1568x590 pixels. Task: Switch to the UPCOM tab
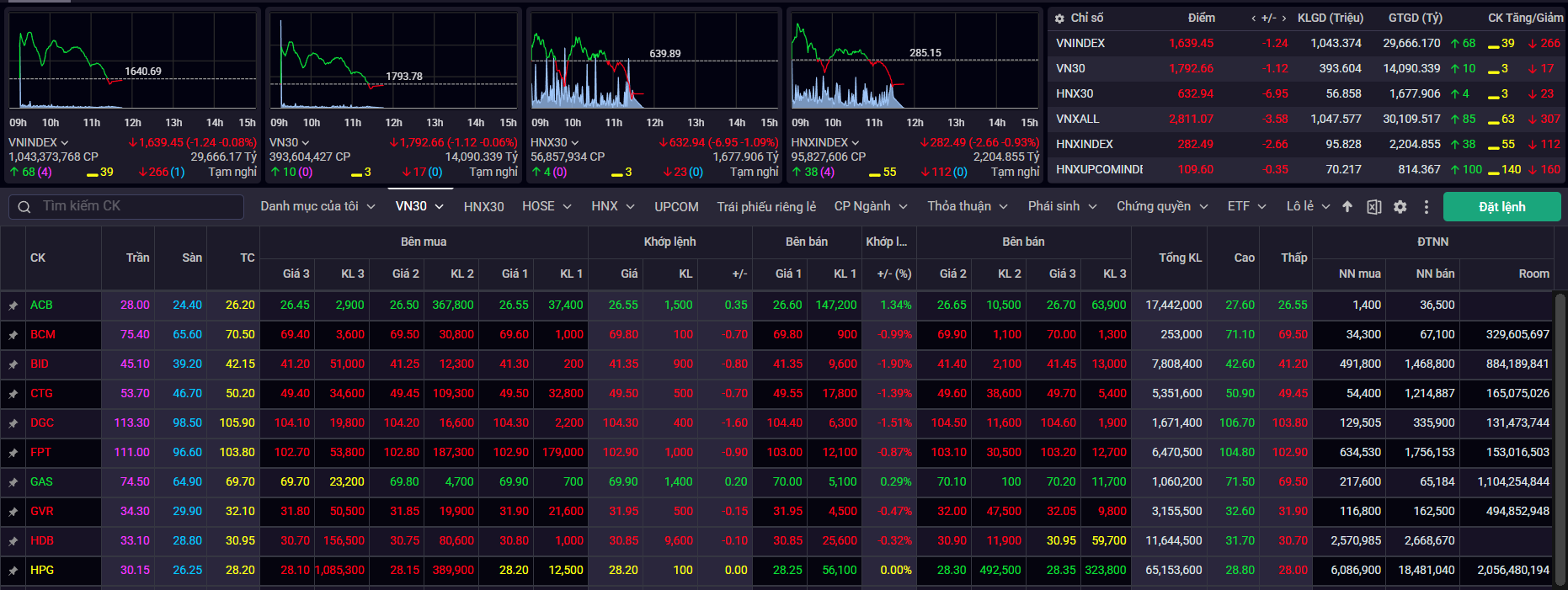[676, 207]
